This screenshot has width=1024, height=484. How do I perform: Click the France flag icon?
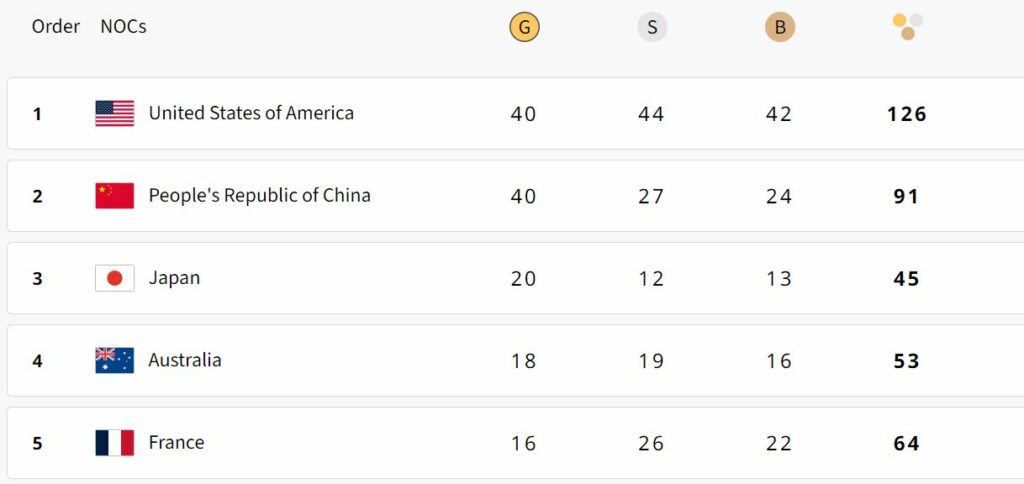pyautogui.click(x=115, y=443)
